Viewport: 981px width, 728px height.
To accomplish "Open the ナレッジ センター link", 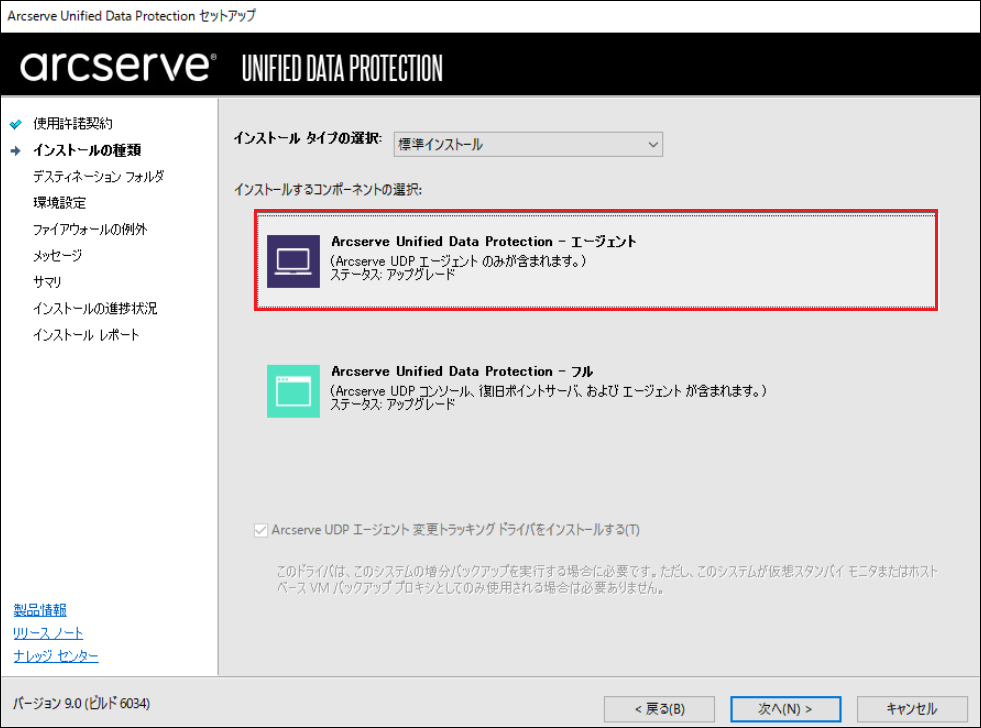I will click(x=56, y=656).
